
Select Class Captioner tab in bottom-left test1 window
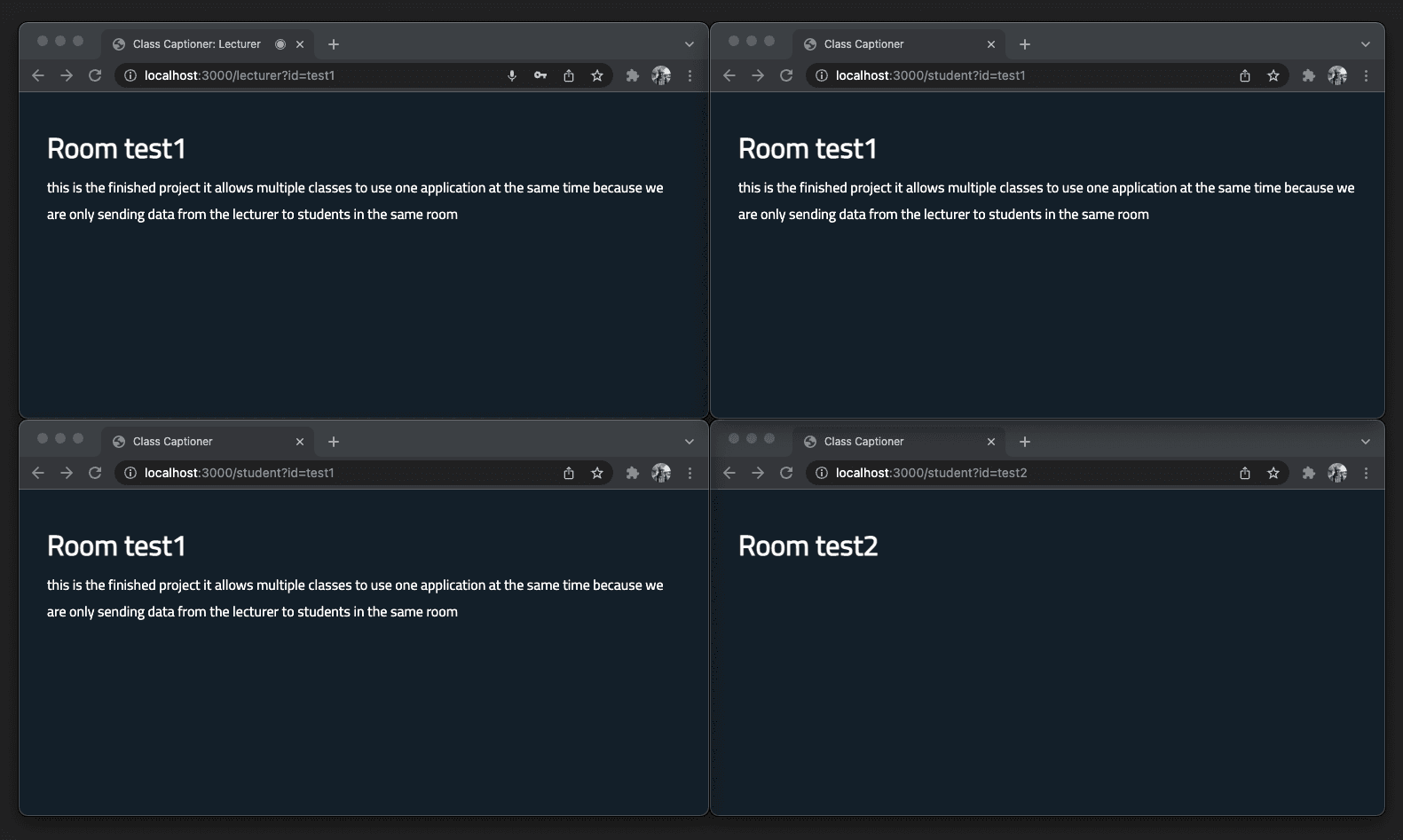[209, 442]
